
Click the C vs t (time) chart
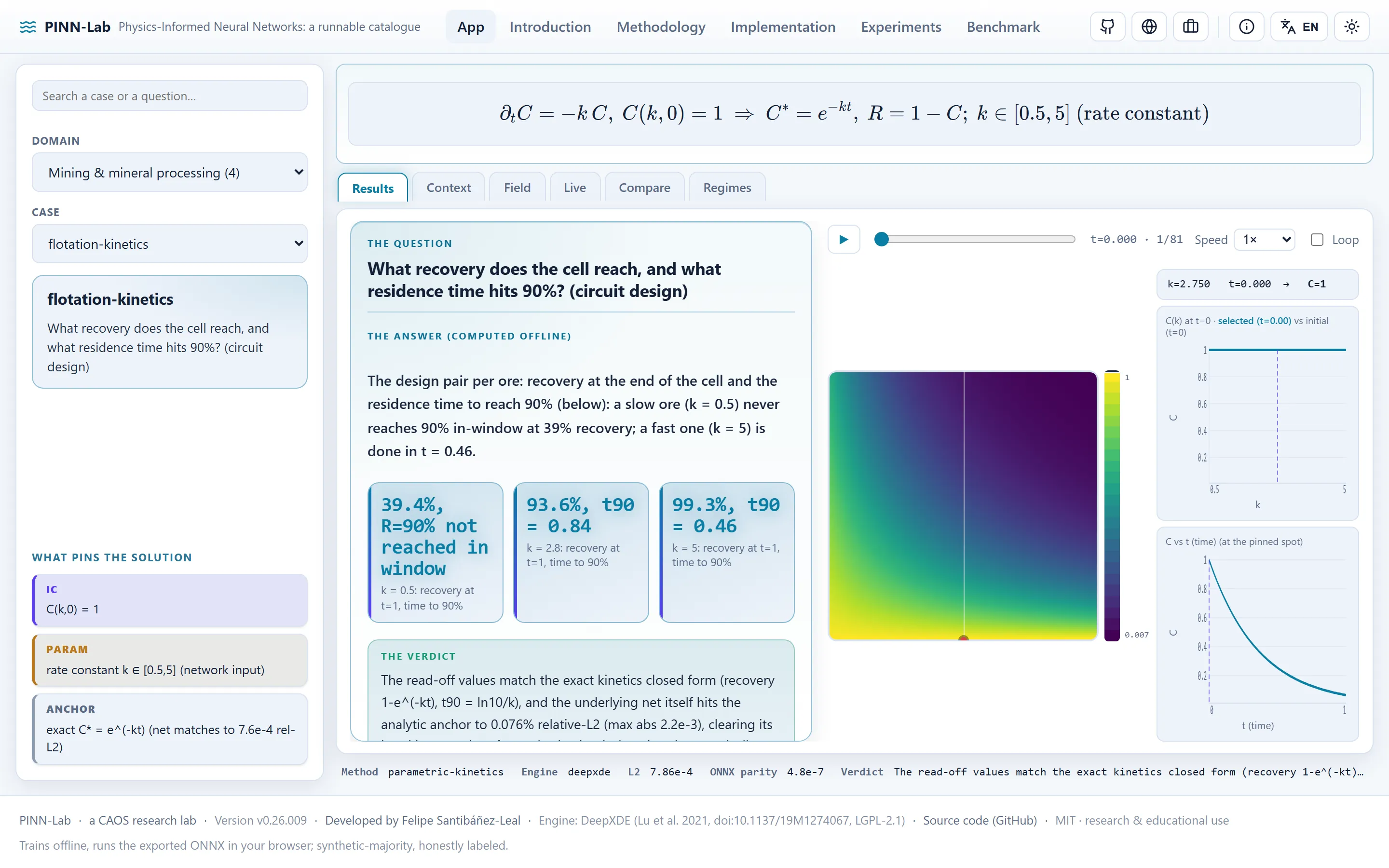click(x=1257, y=634)
